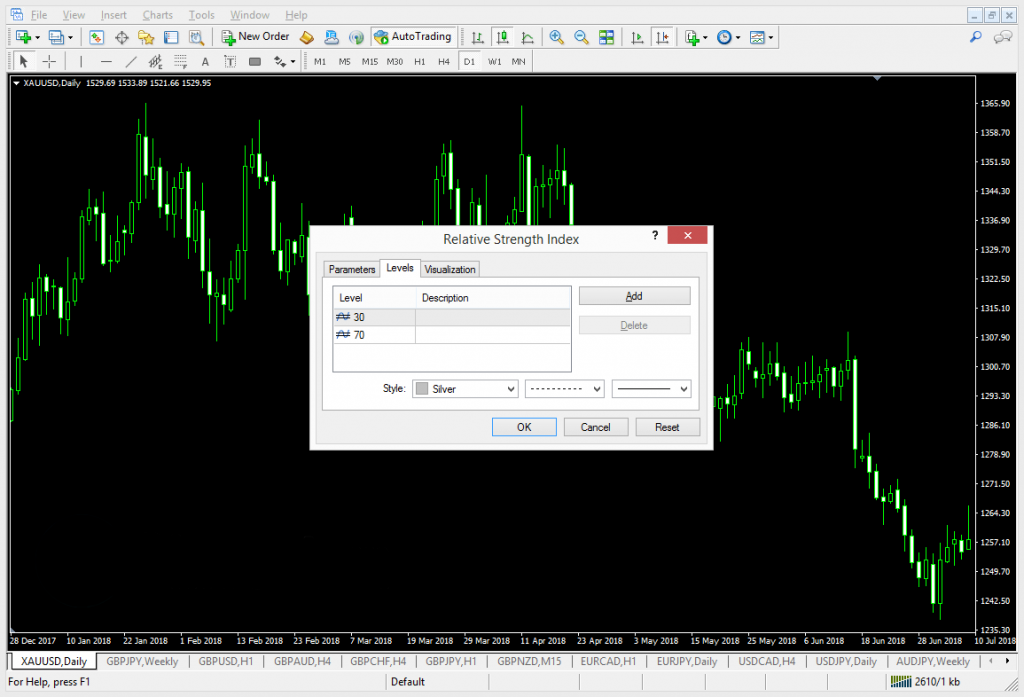This screenshot has height=697, width=1024.
Task: Switch chart timeframe to M15
Action: point(370,61)
